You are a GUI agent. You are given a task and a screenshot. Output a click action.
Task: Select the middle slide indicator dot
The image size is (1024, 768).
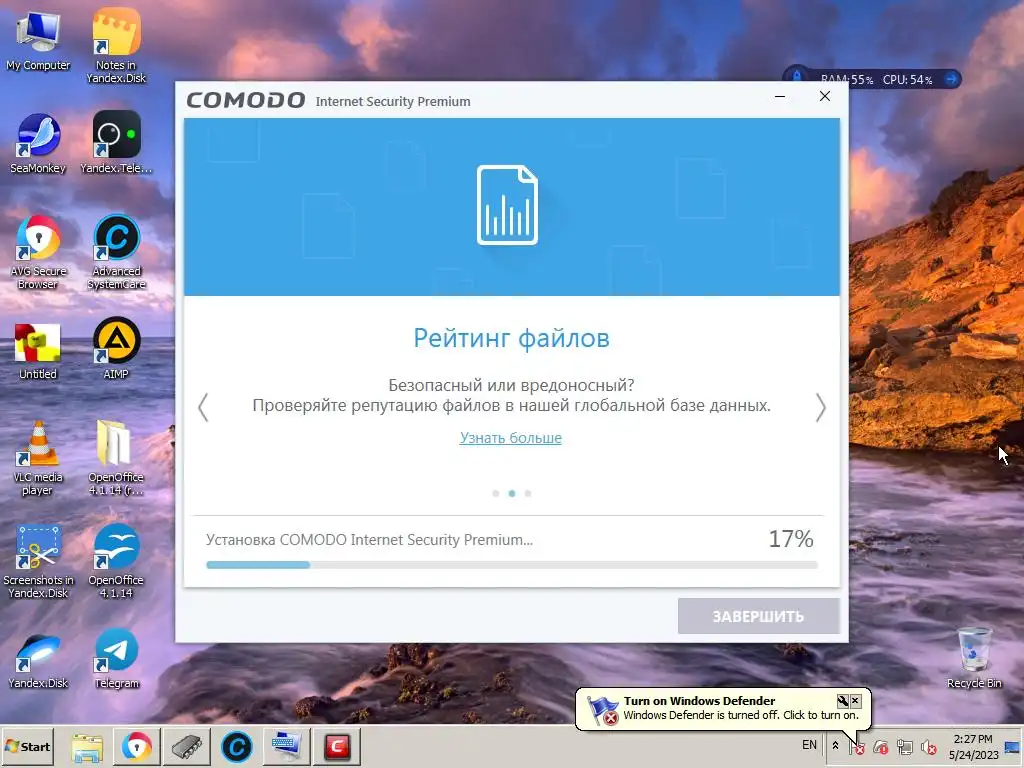point(512,494)
